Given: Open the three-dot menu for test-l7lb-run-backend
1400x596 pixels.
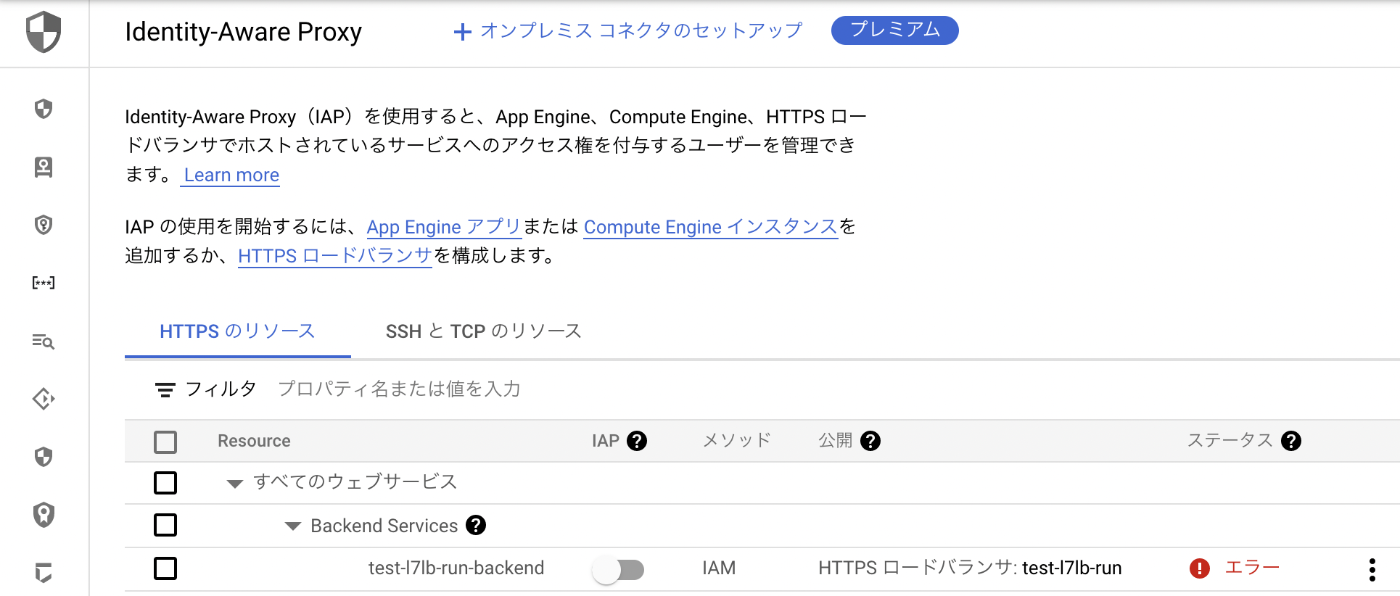Looking at the screenshot, I should [x=1372, y=569].
